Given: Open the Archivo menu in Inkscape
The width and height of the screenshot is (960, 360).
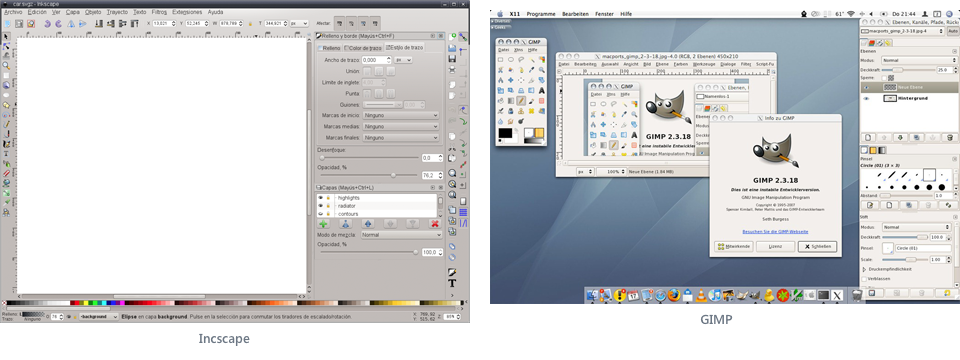Looking at the screenshot, I should tap(13, 12).
